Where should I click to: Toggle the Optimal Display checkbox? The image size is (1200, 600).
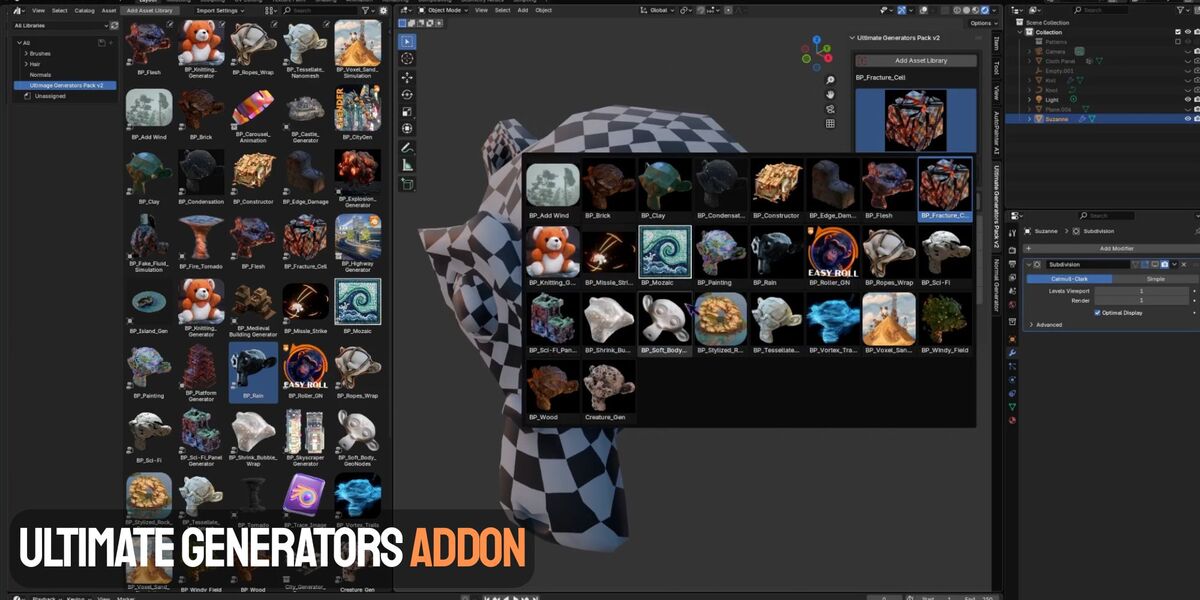click(x=1097, y=312)
